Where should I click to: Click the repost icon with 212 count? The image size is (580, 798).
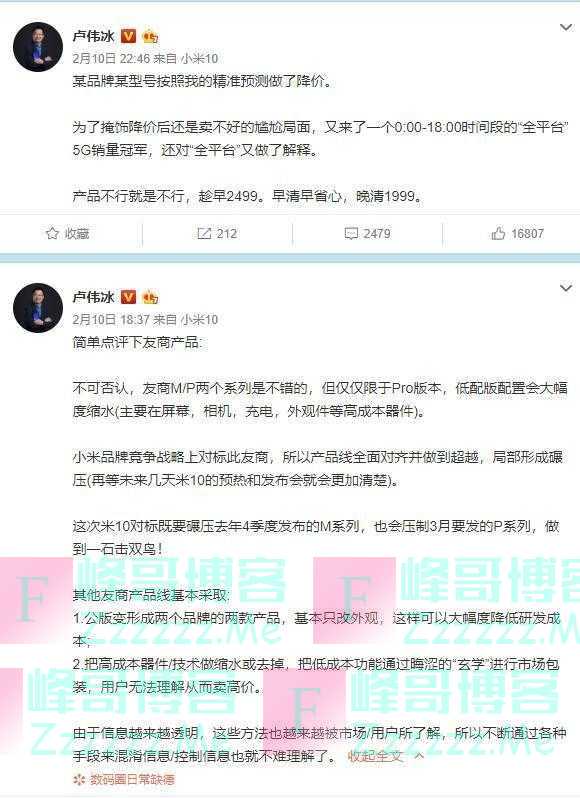(204, 234)
